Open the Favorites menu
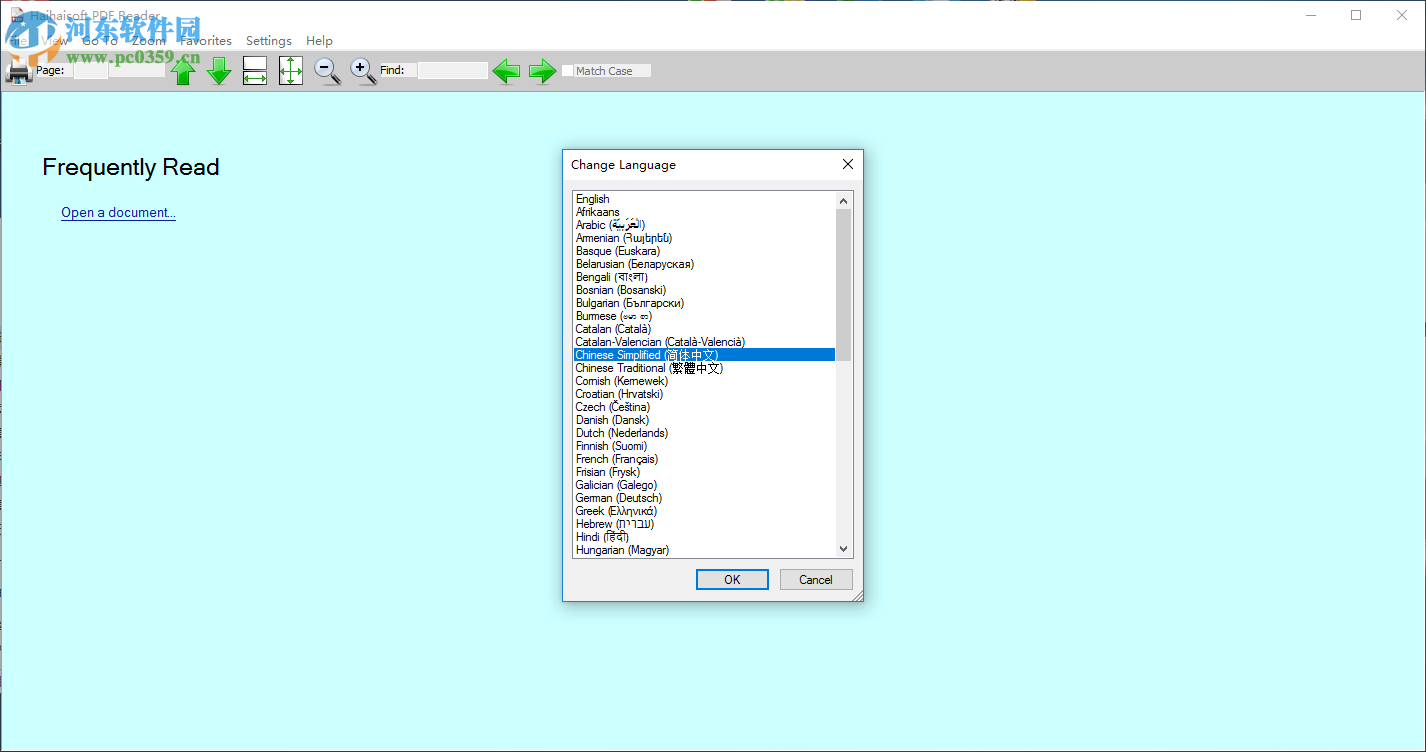This screenshot has height=752, width=1426. pyautogui.click(x=205, y=41)
